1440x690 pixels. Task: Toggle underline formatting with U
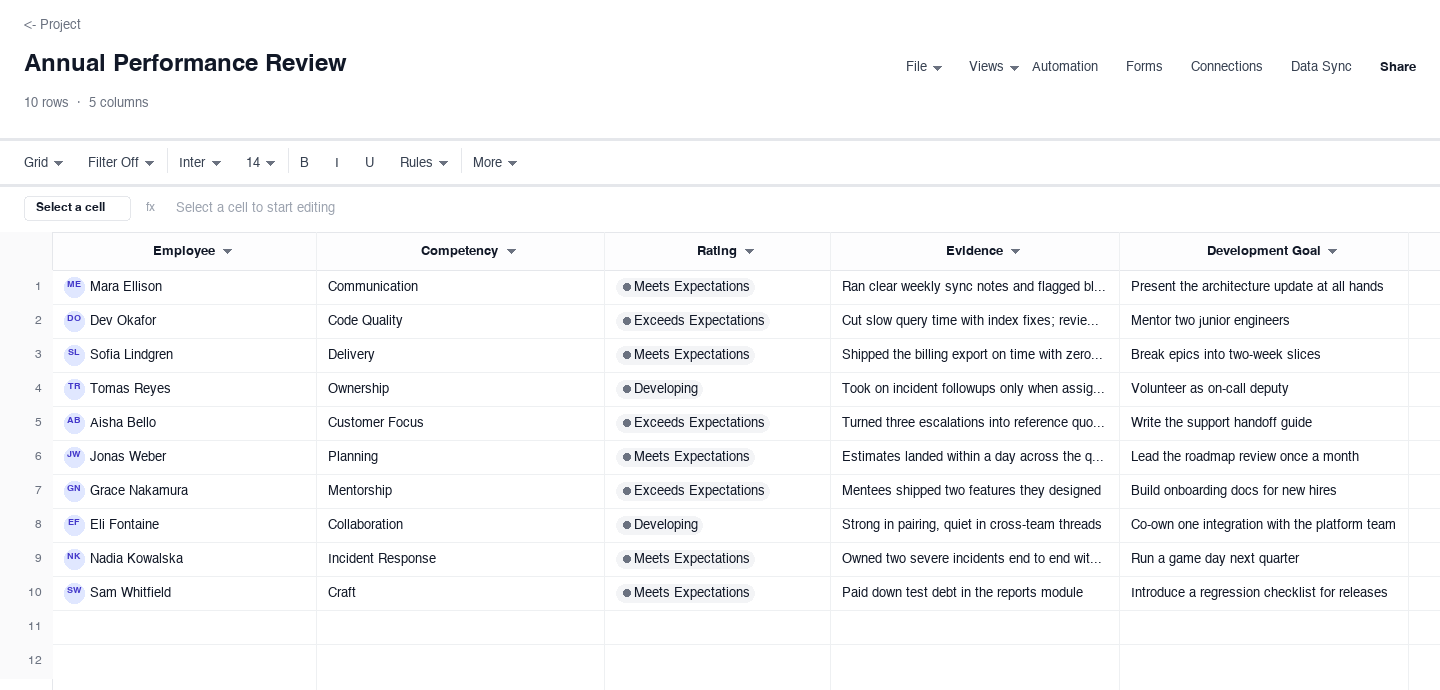tap(369, 162)
